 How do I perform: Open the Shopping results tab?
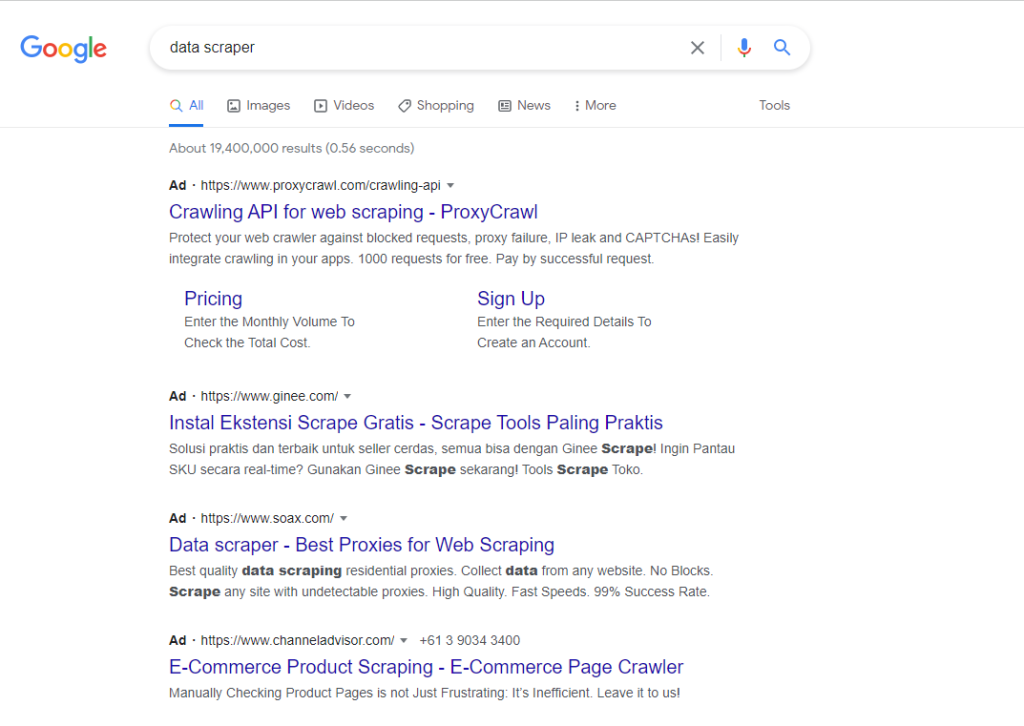436,106
